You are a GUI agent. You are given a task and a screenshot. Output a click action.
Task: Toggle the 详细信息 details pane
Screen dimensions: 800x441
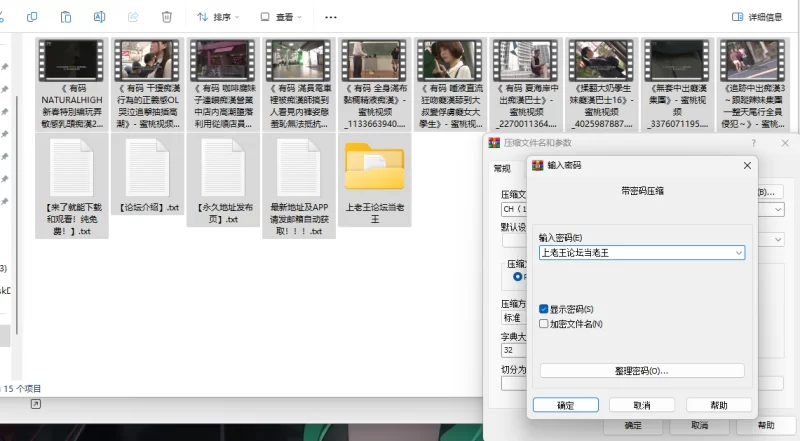pyautogui.click(x=757, y=17)
